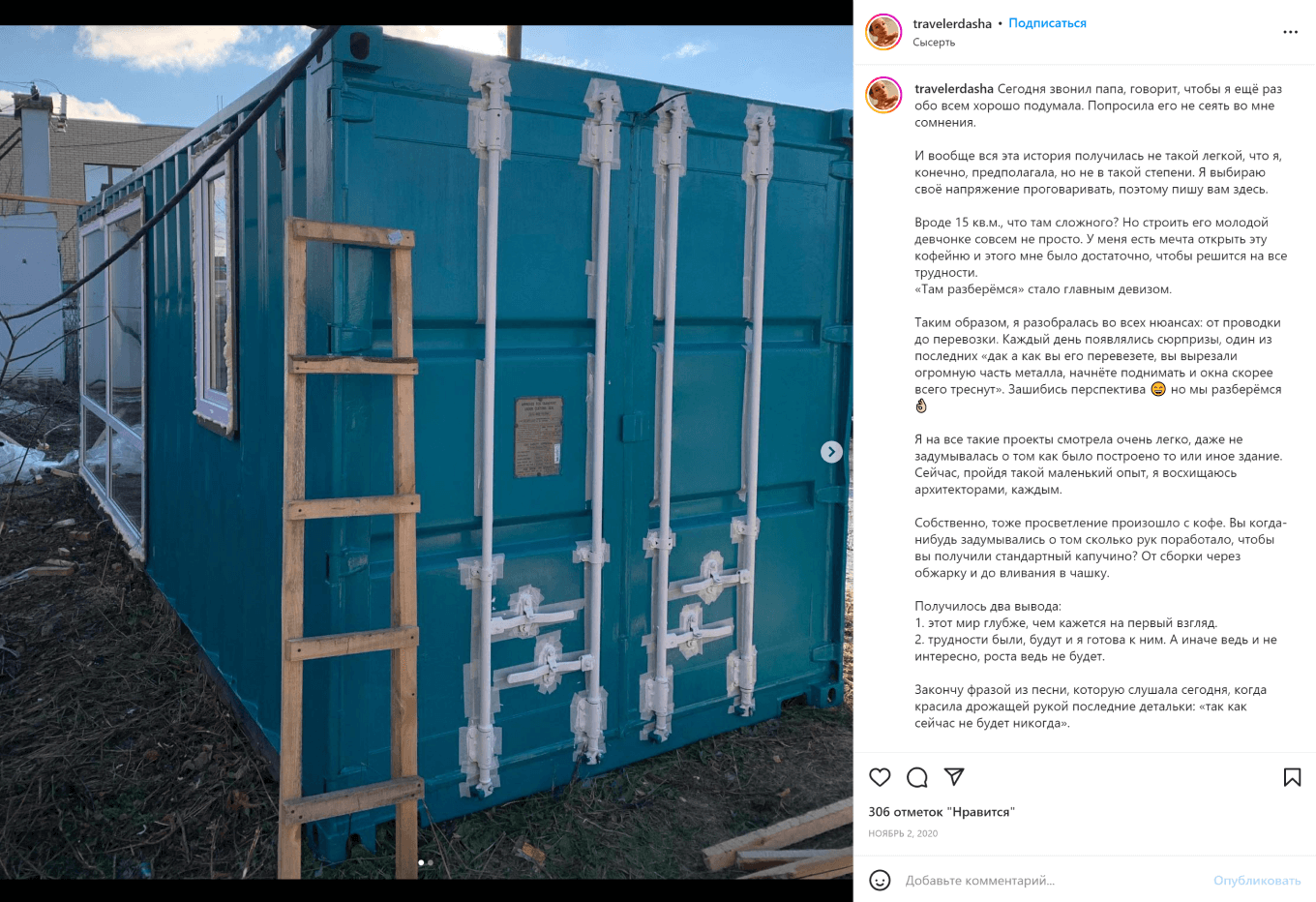Image resolution: width=1316 pixels, height=902 pixels.
Task: Open travelerdasha username in post header
Action: click(x=952, y=23)
